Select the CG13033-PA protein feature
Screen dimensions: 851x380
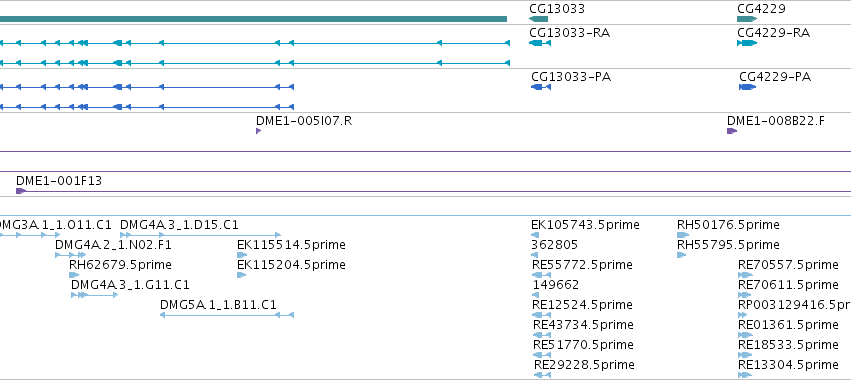(541, 87)
